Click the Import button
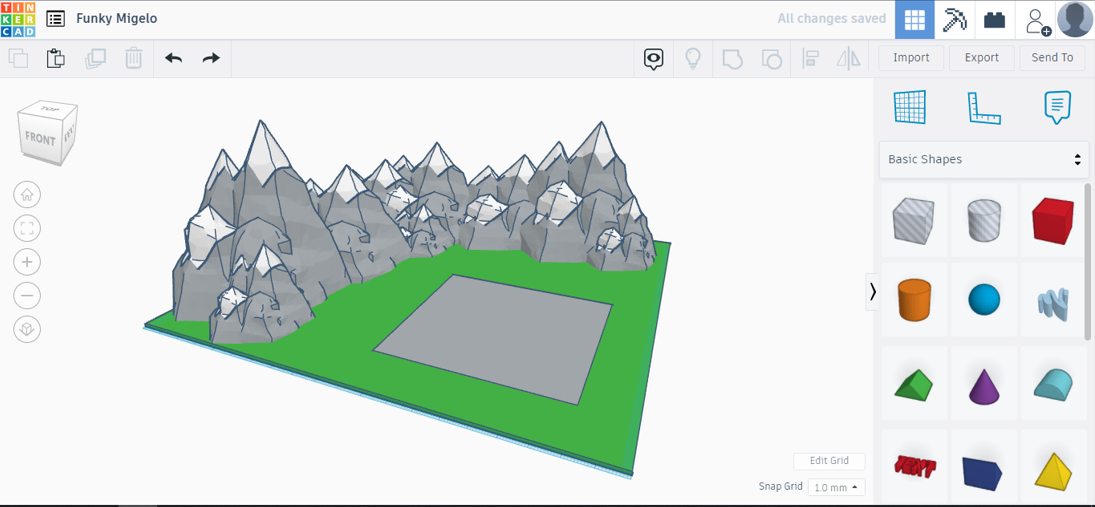Viewport: 1095px width, 507px height. 911,58
